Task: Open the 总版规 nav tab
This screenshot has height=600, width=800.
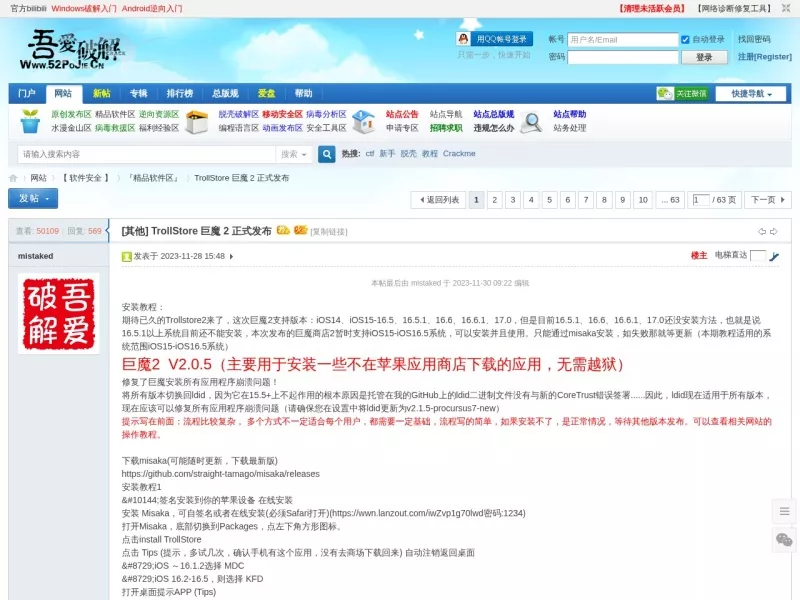Action: coord(225,93)
